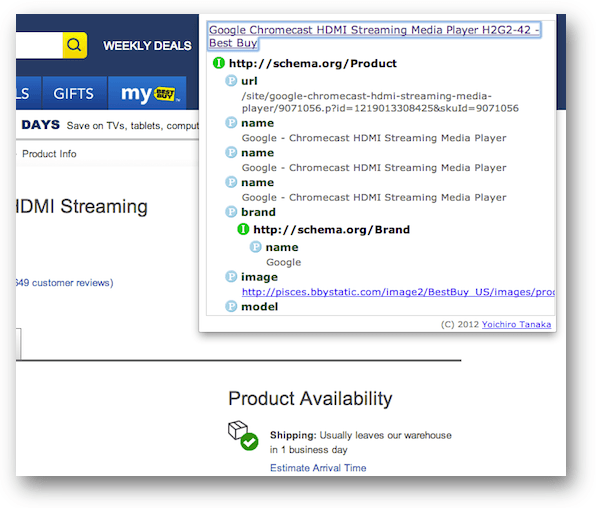Open the Yoichiro Tanaka author link
This screenshot has width=596, height=508.
coord(516,324)
